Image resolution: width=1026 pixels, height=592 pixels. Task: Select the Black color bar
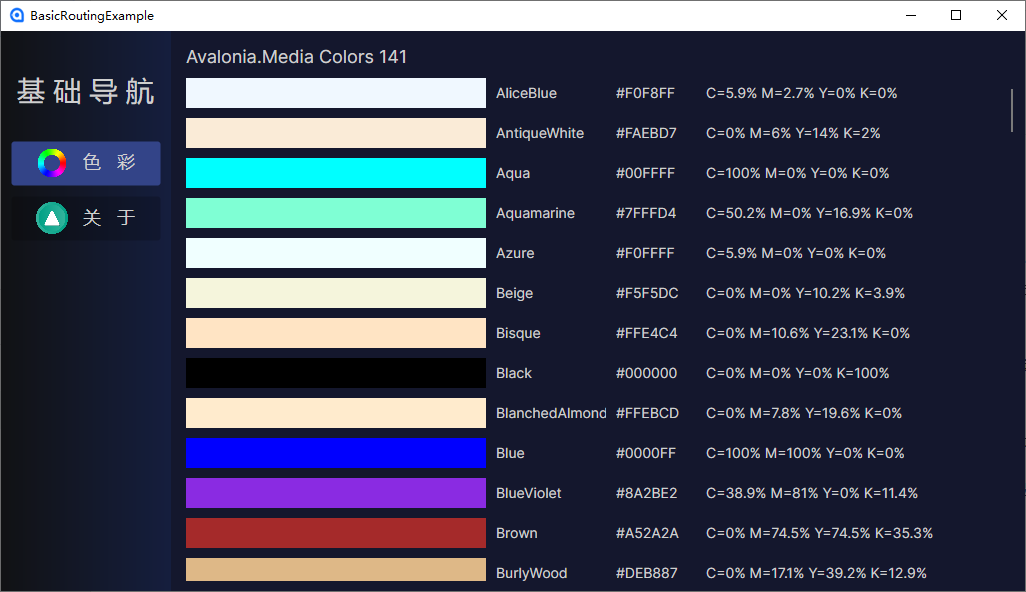pyautogui.click(x=336, y=373)
